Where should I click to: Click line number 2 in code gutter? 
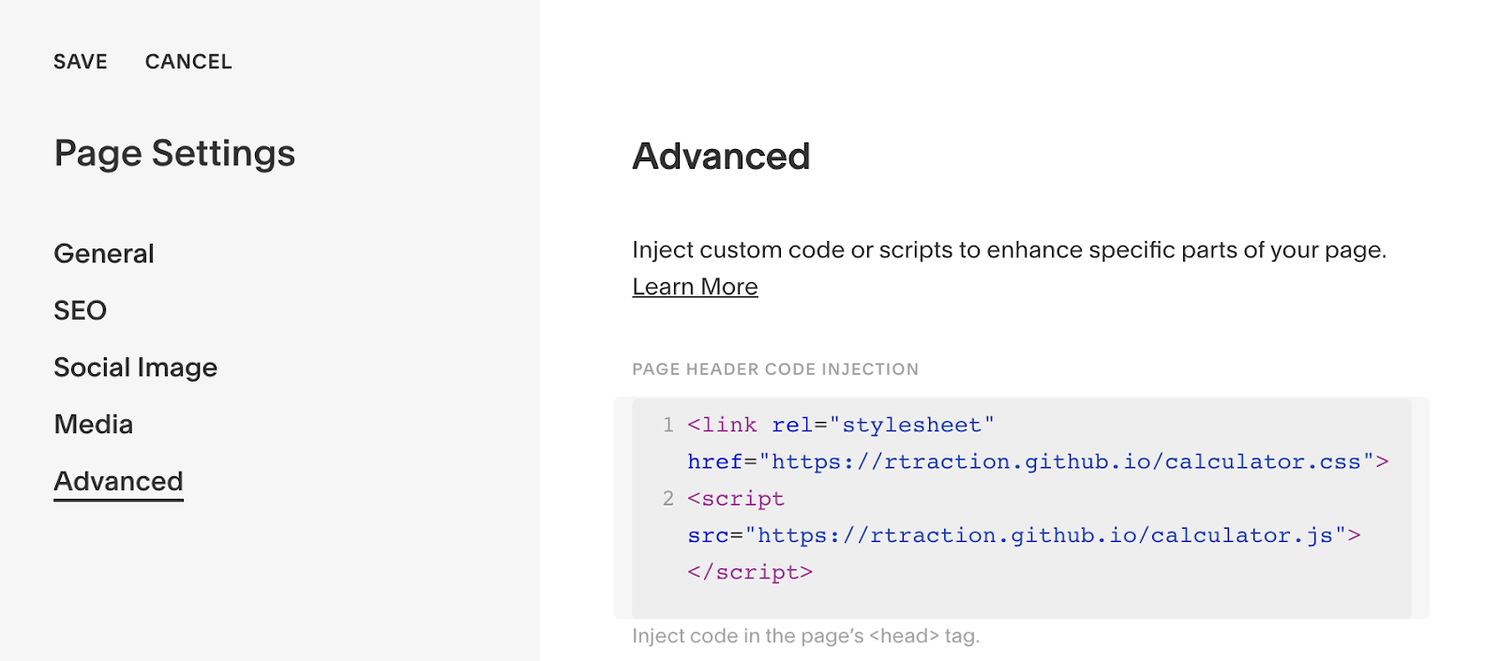point(668,498)
